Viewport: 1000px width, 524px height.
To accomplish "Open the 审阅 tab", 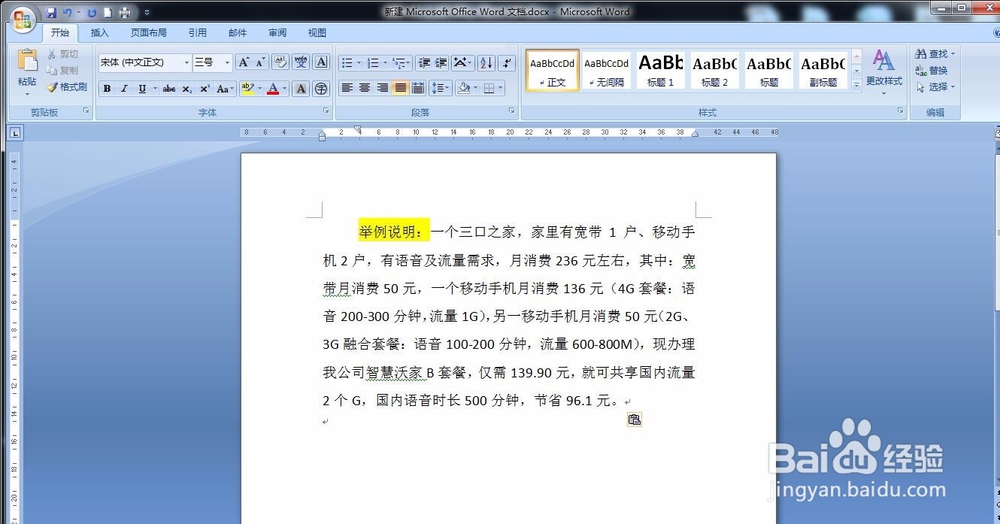I will (277, 33).
